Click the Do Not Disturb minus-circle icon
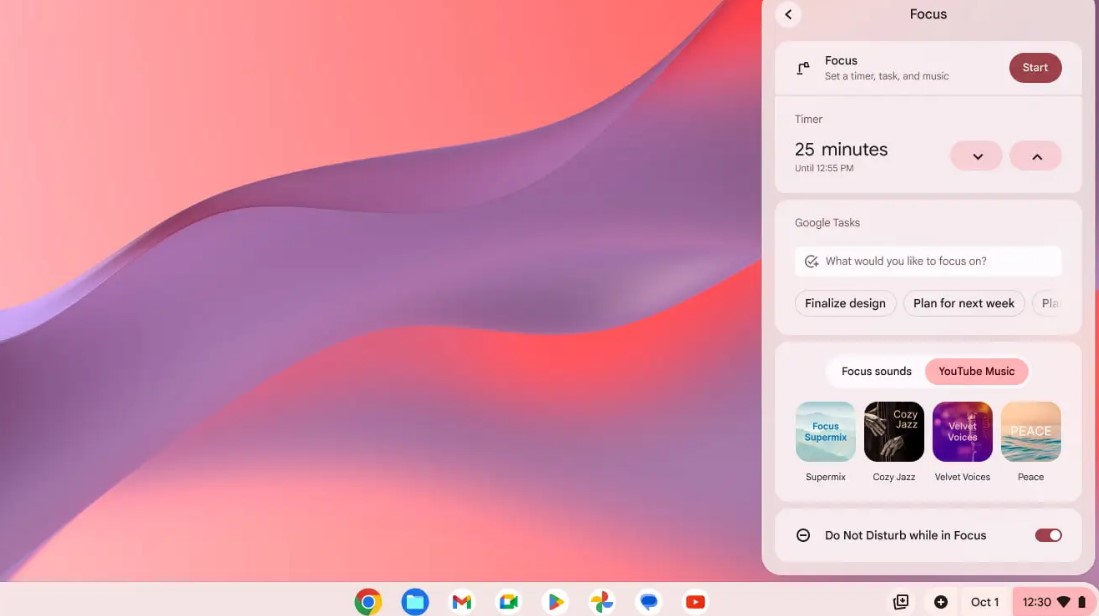Image resolution: width=1099 pixels, height=616 pixels. pos(803,535)
